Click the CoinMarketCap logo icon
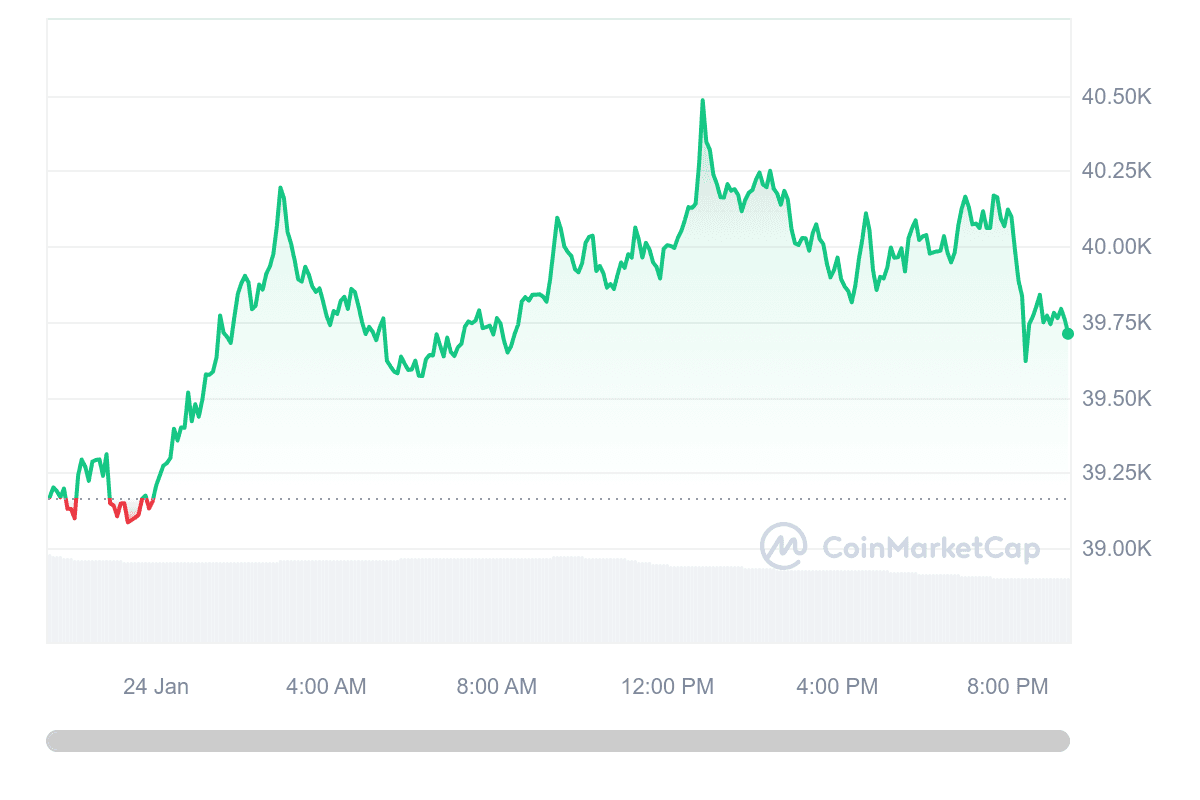The image size is (1200, 800). tap(784, 546)
